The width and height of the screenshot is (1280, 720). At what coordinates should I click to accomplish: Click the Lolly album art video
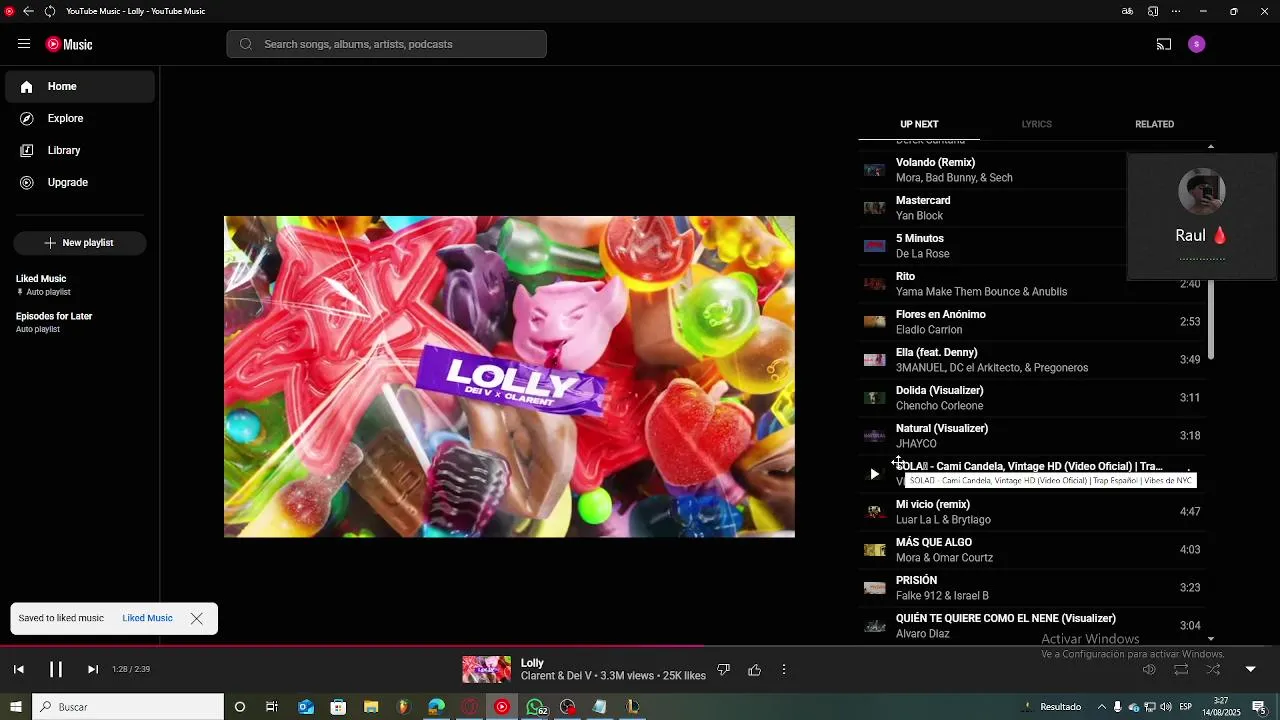coord(509,377)
